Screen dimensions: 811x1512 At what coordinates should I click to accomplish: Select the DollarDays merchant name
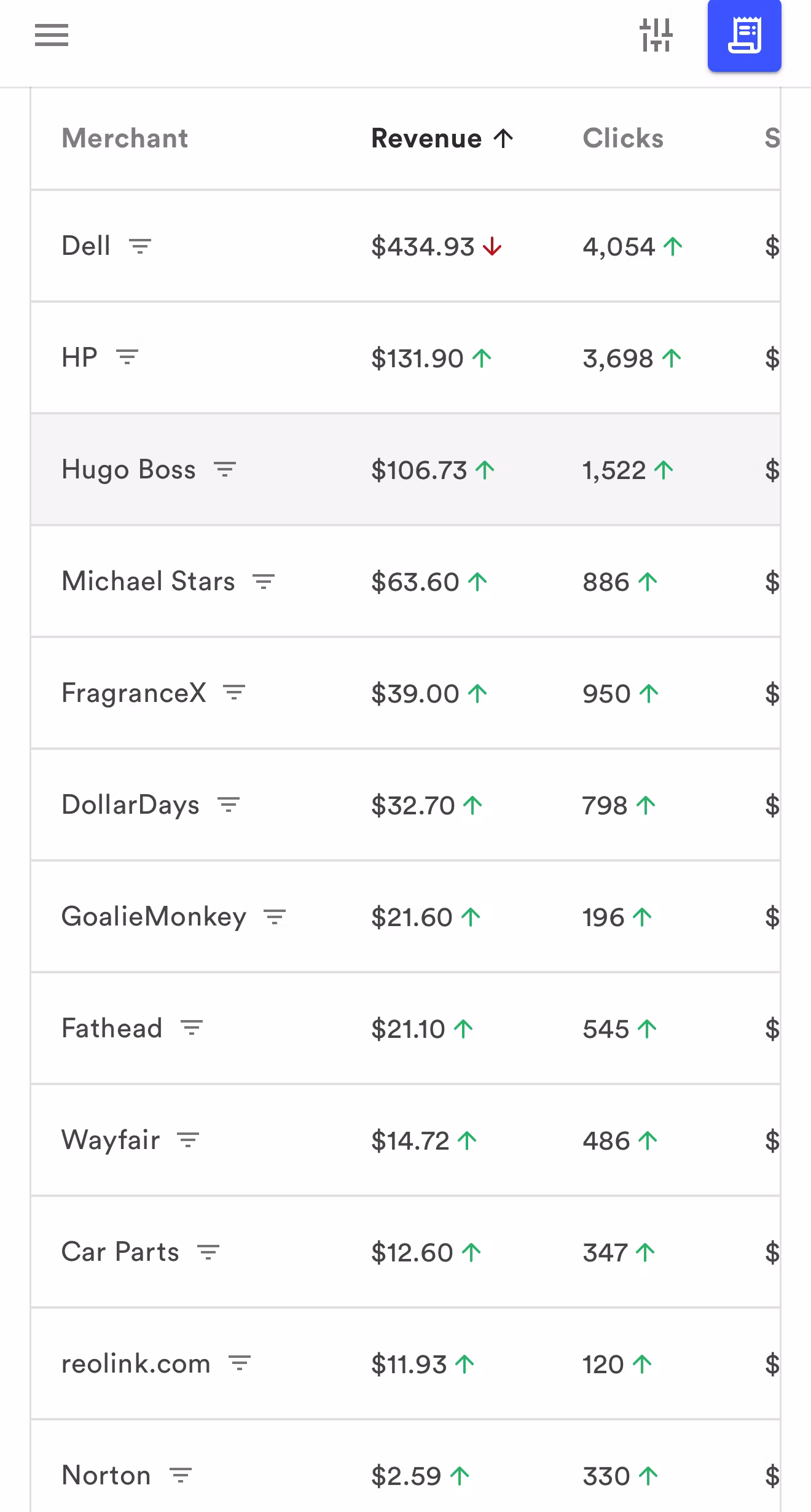coord(130,805)
